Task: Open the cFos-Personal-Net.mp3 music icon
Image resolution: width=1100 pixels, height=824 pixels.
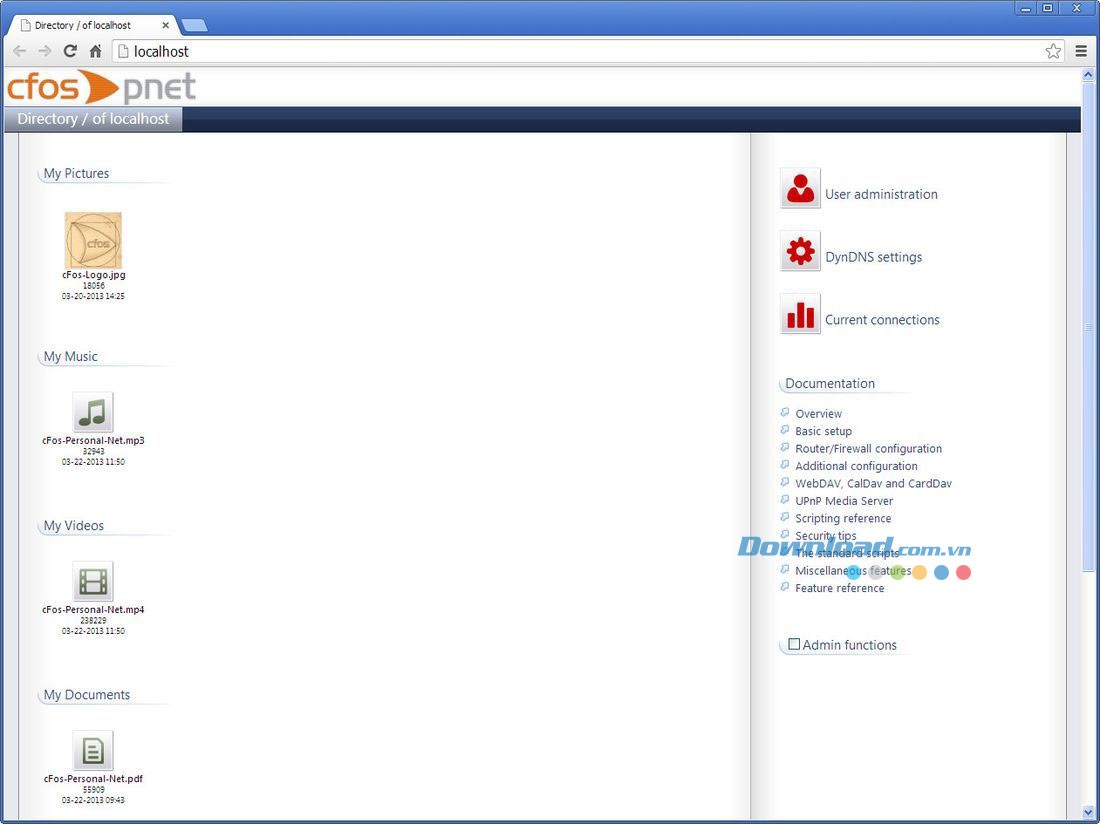Action: tap(93, 412)
